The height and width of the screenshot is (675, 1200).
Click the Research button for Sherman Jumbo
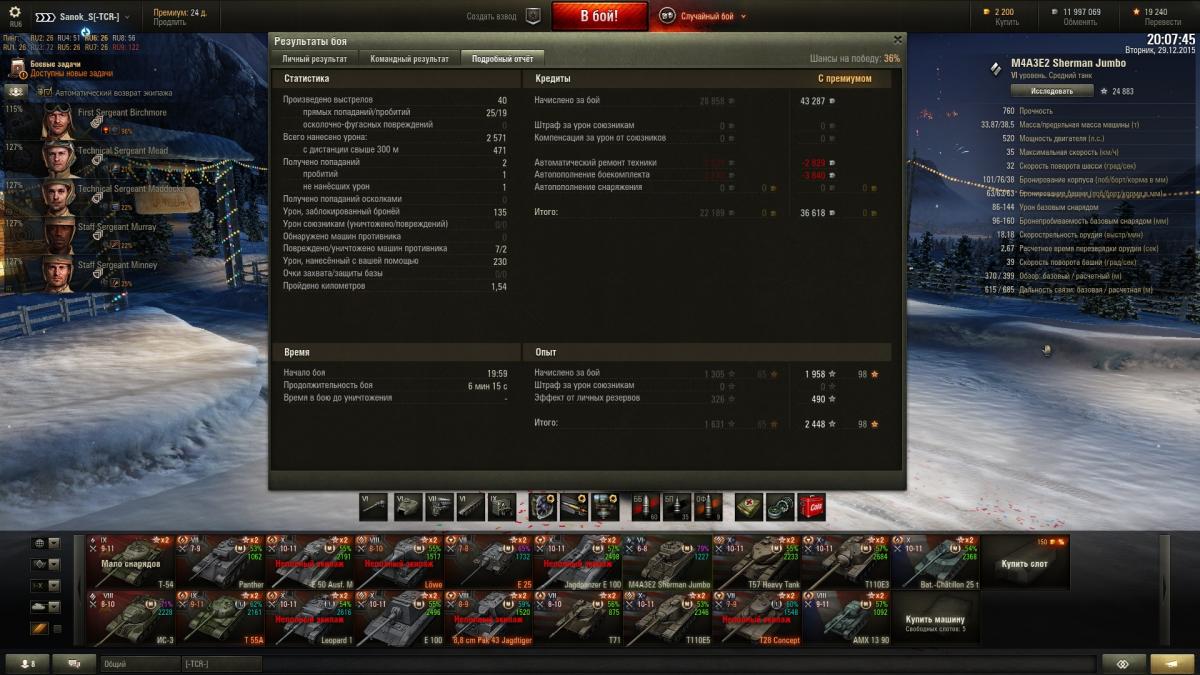click(x=1052, y=91)
